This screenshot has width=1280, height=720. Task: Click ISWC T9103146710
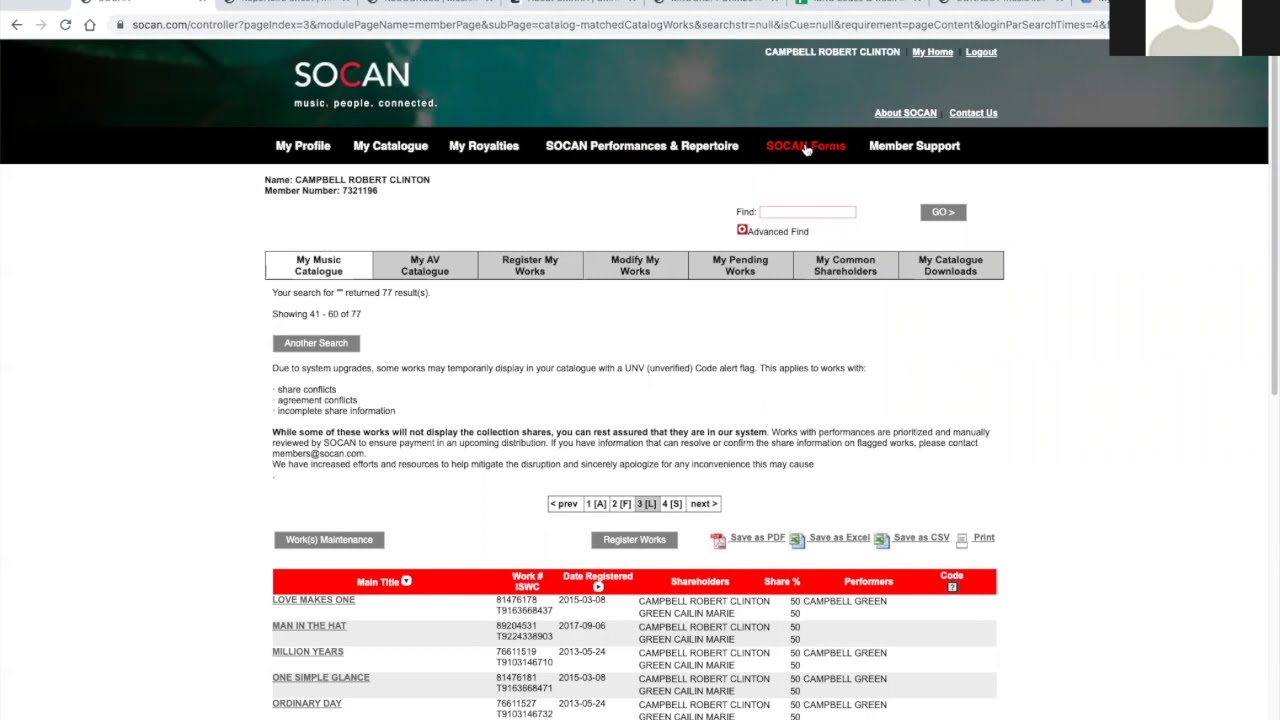coord(524,663)
